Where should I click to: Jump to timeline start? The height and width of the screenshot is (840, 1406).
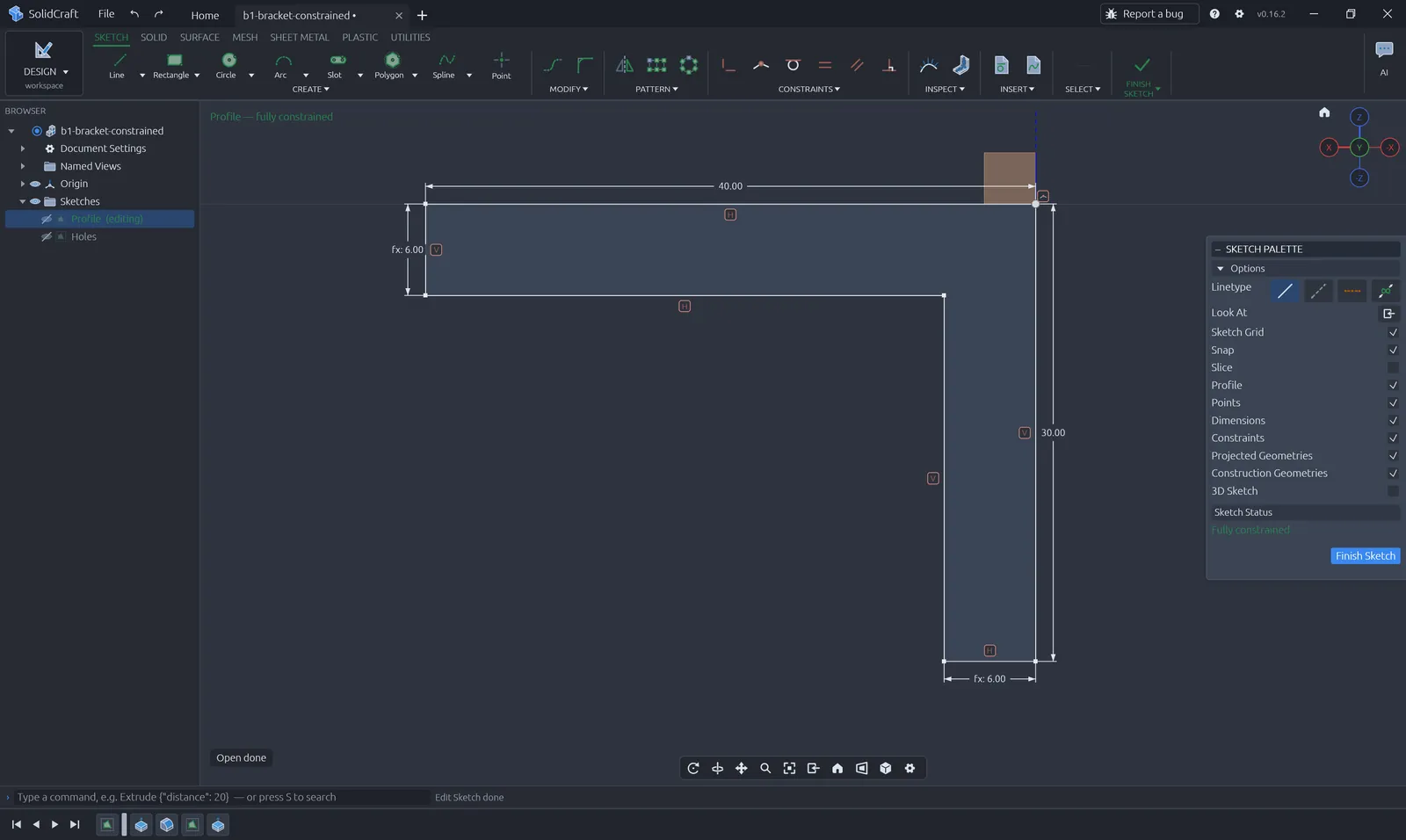(x=16, y=824)
